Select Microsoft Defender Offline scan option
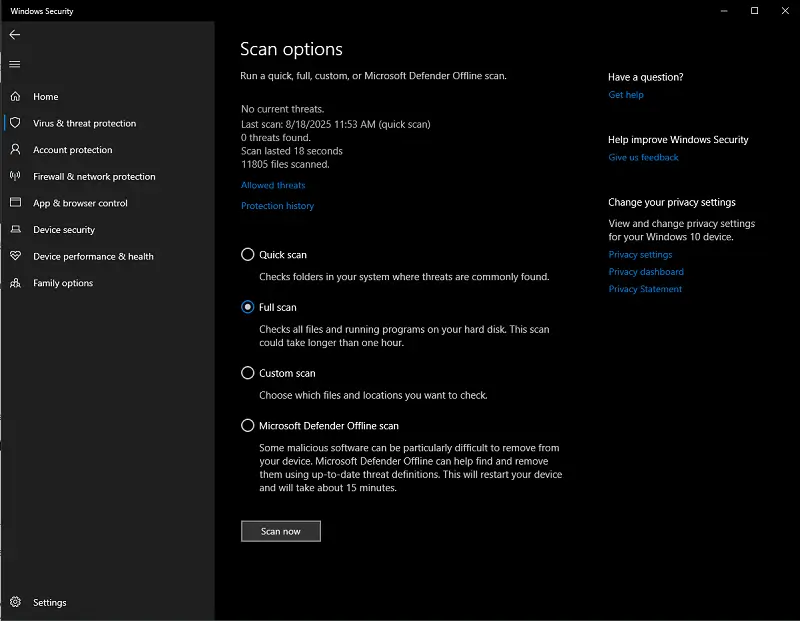 tap(248, 426)
